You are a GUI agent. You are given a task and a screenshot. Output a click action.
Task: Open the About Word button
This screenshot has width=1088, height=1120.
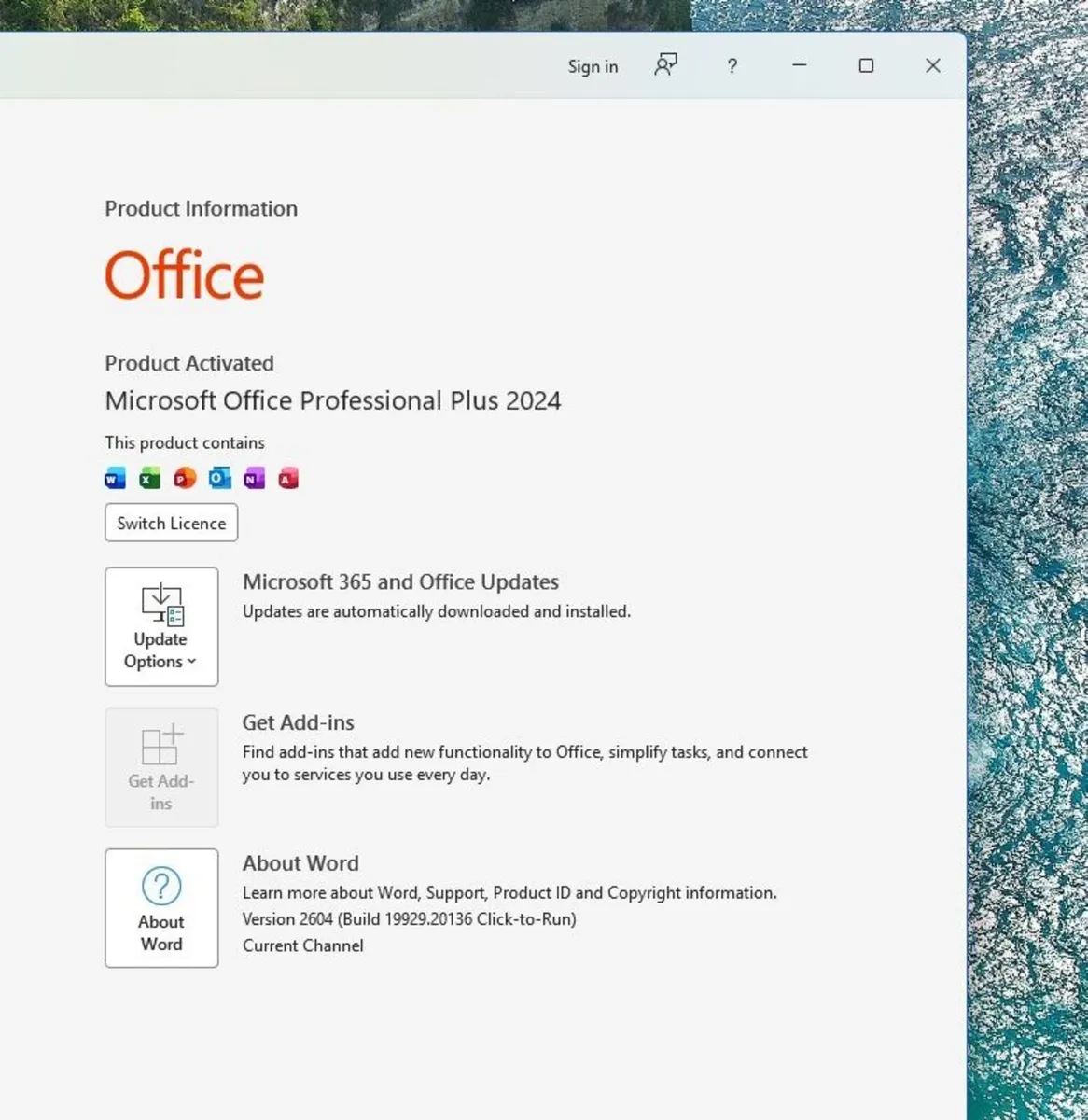point(161,908)
